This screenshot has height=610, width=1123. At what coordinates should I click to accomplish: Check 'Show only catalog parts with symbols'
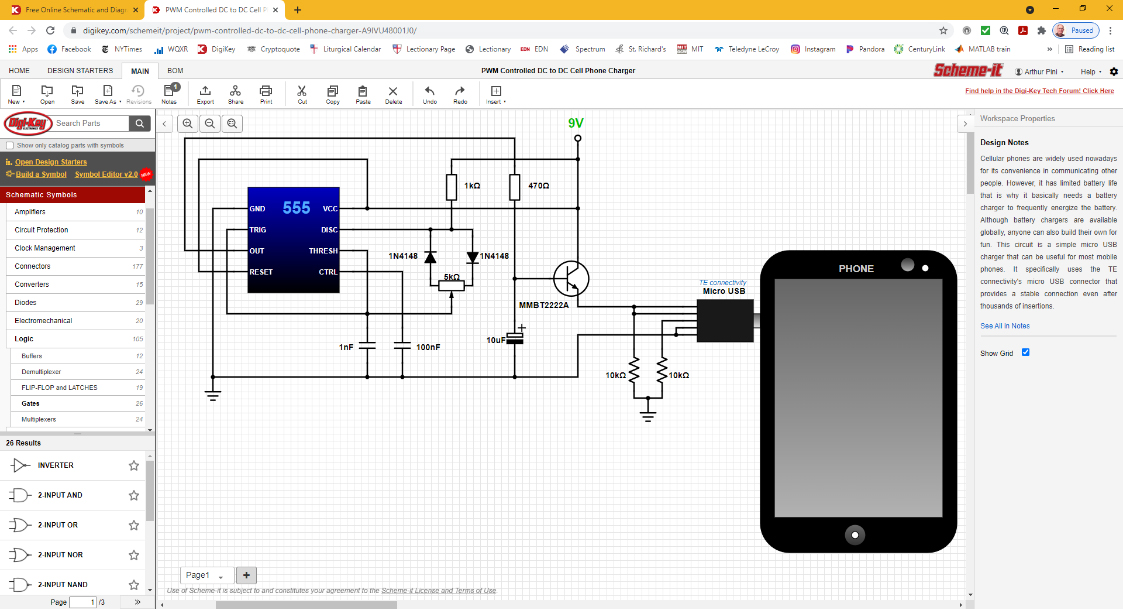(x=8, y=144)
